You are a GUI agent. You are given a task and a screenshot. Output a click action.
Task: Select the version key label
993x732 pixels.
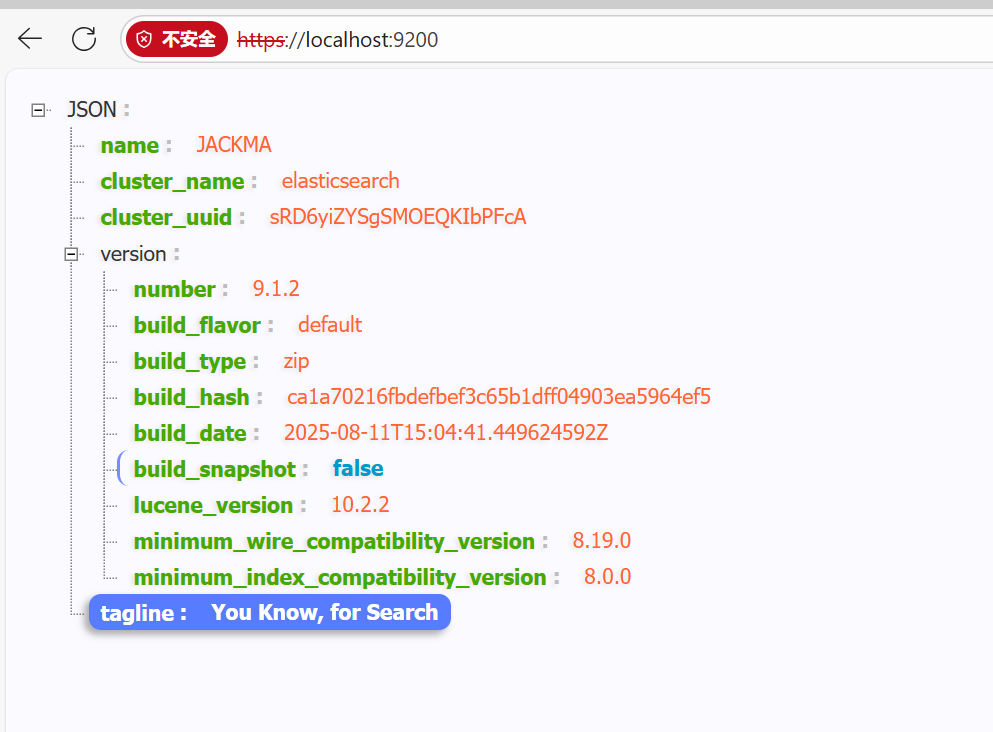click(x=133, y=254)
